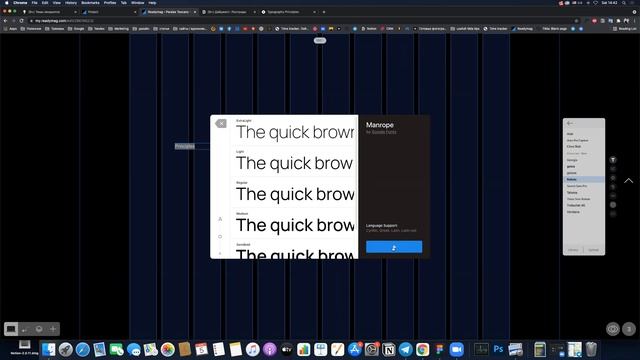Click the letter A icon in preview sidebar
640x360 pixels.
coord(220,219)
